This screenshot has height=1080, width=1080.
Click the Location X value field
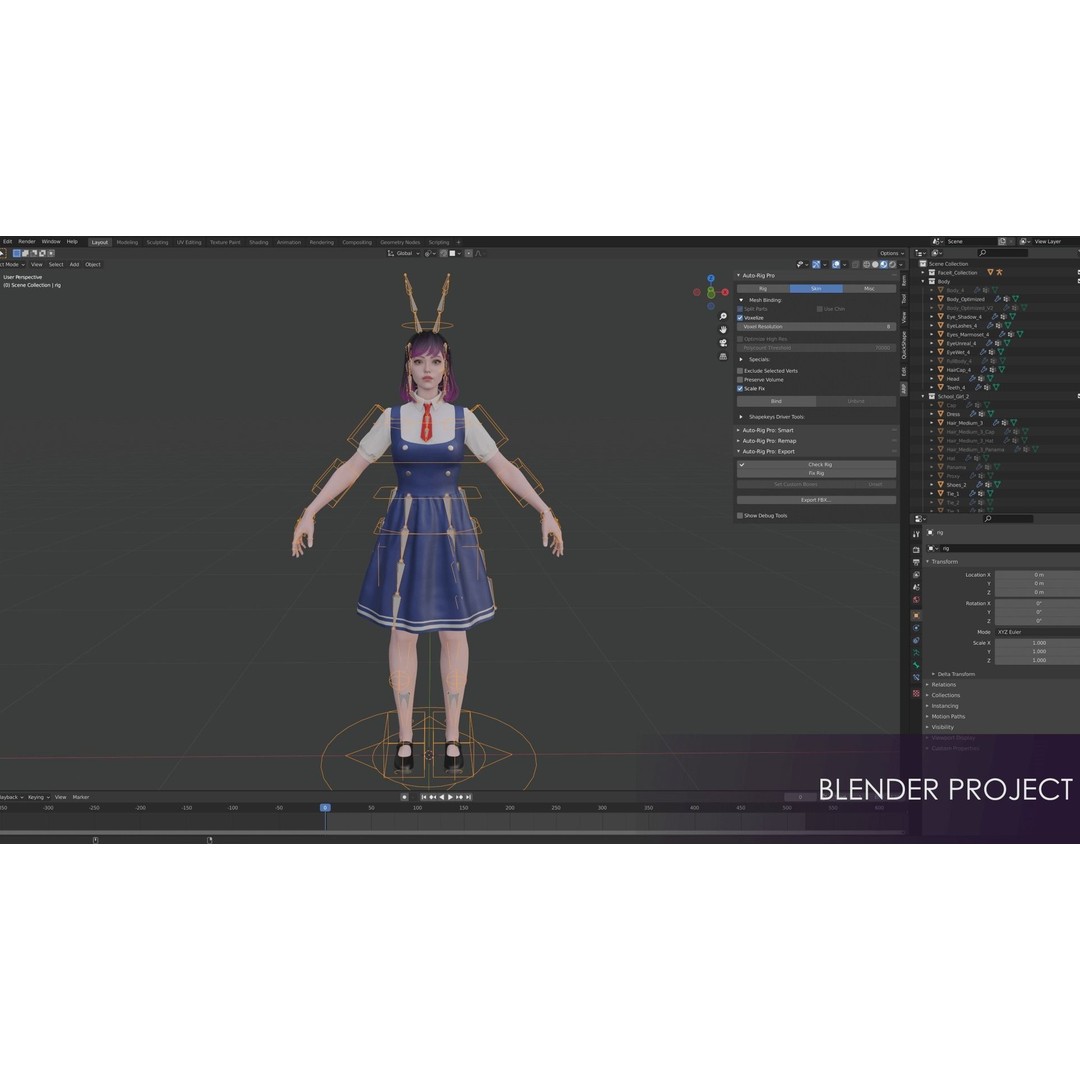(x=1037, y=574)
